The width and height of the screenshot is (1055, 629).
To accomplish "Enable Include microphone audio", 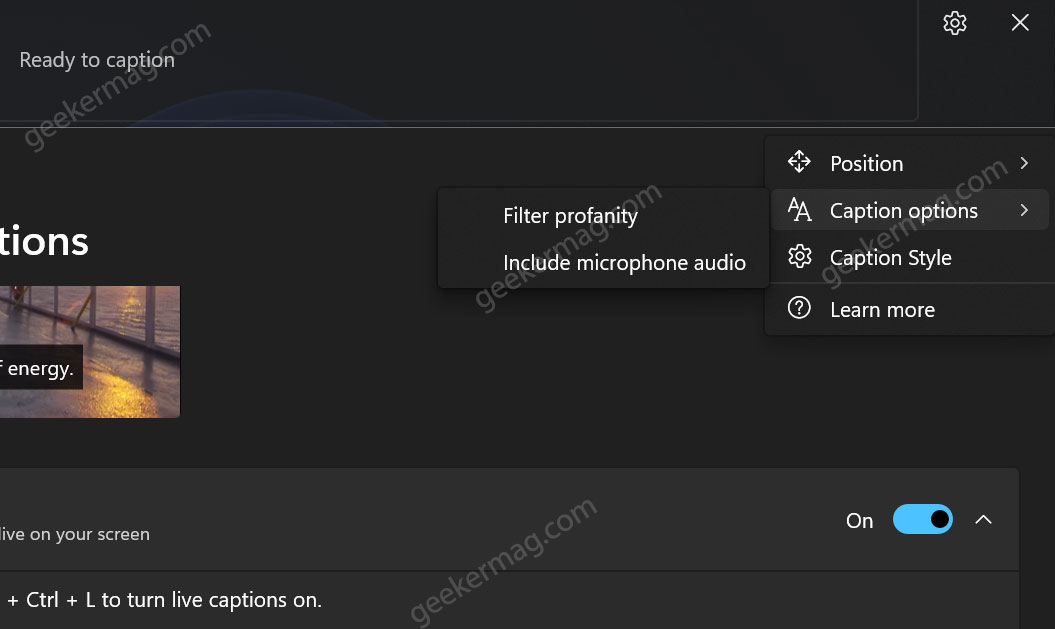I will pos(625,262).
